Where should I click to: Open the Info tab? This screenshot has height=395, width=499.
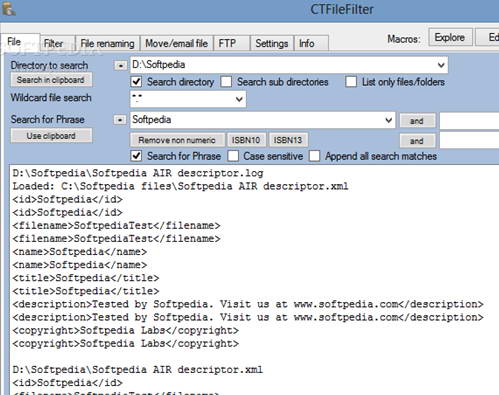(x=311, y=43)
